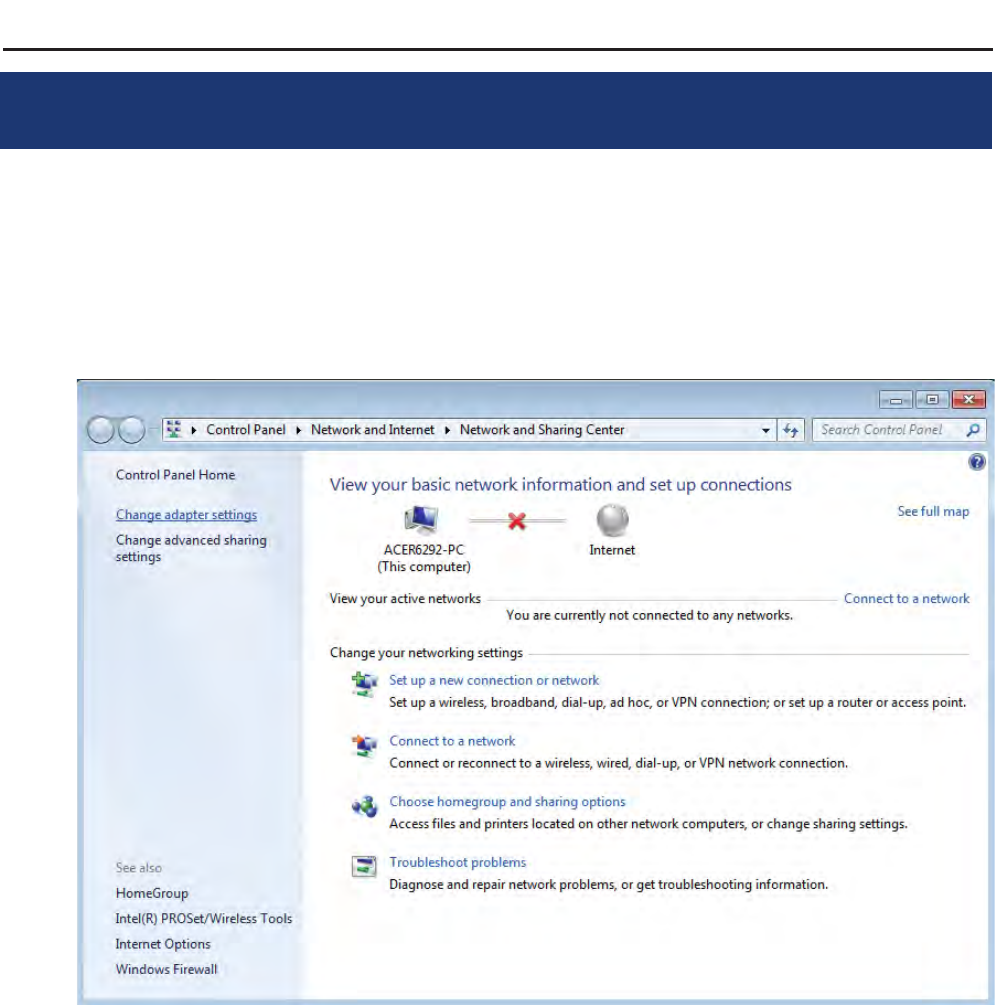Click the ACER6292-PC computer icon
The height and width of the screenshot is (1005, 995).
coord(421,520)
